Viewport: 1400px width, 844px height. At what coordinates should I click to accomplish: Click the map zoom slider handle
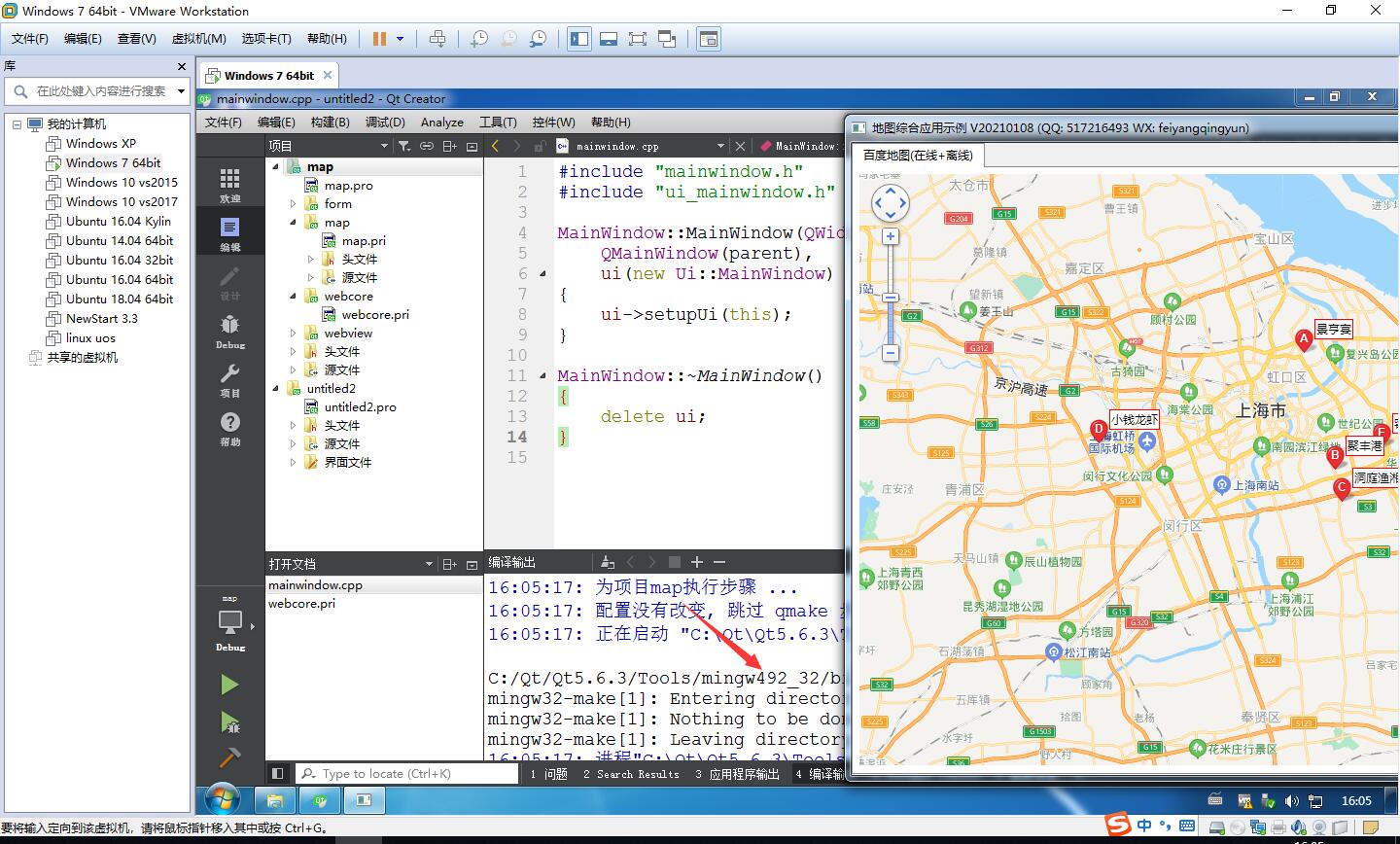pos(891,298)
